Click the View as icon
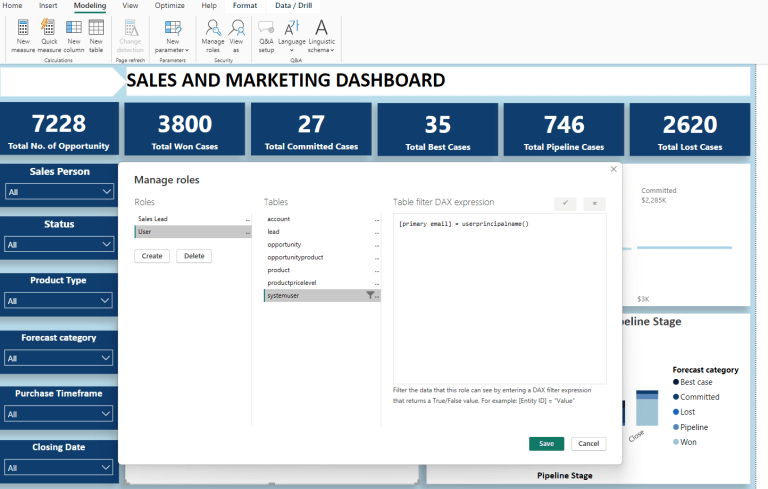768x489 pixels. point(236,30)
